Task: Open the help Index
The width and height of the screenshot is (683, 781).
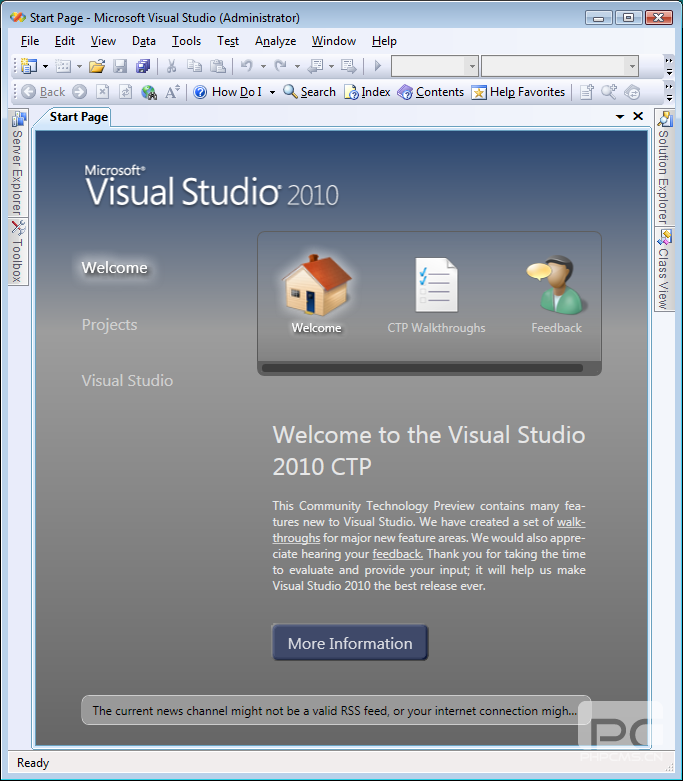Action: pos(367,92)
